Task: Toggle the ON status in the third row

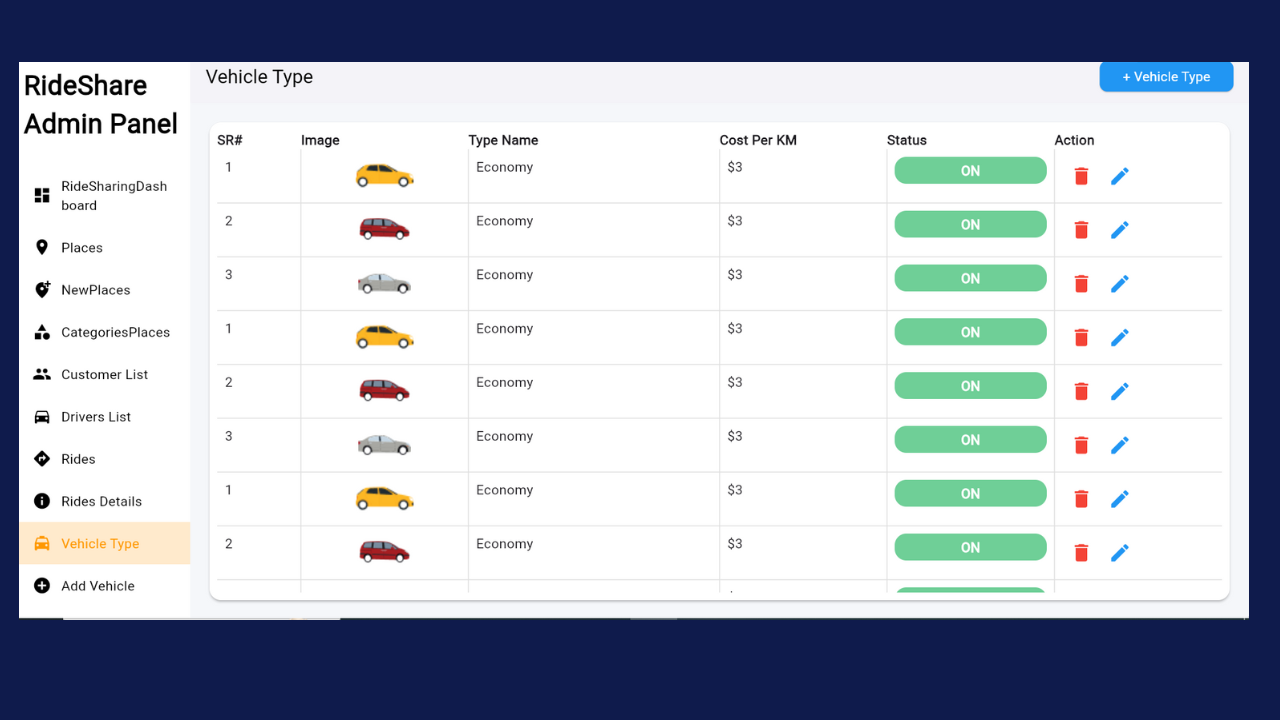Action: click(x=970, y=279)
